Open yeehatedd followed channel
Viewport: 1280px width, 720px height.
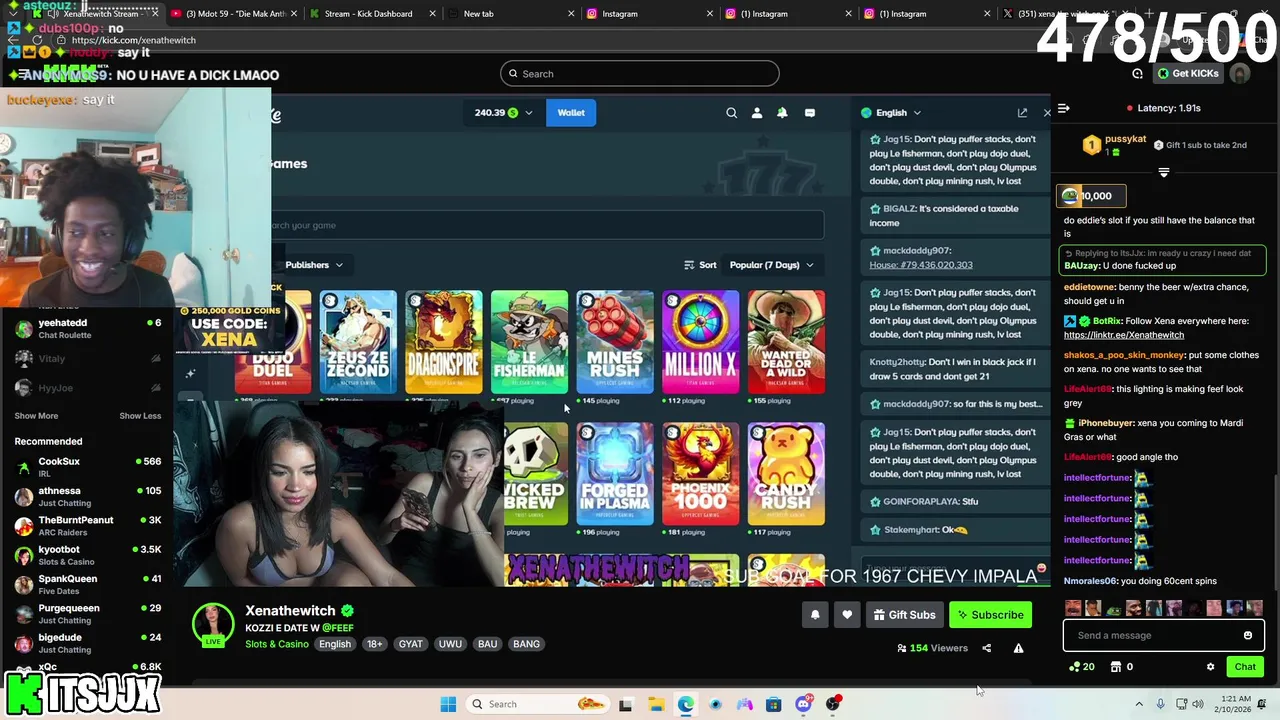tap(87, 328)
